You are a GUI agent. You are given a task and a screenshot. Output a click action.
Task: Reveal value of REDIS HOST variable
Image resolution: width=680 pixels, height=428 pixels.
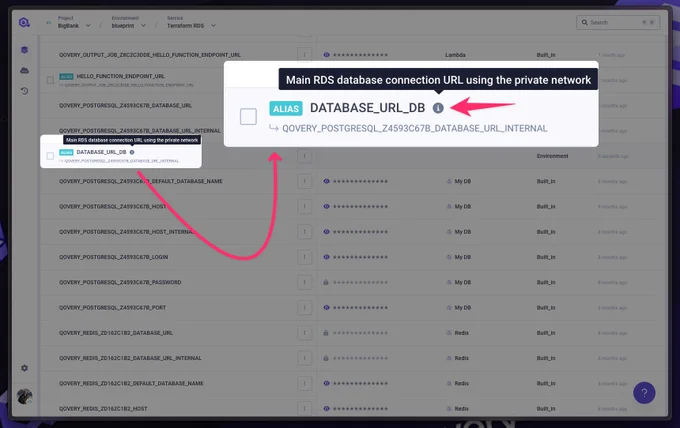click(x=327, y=408)
